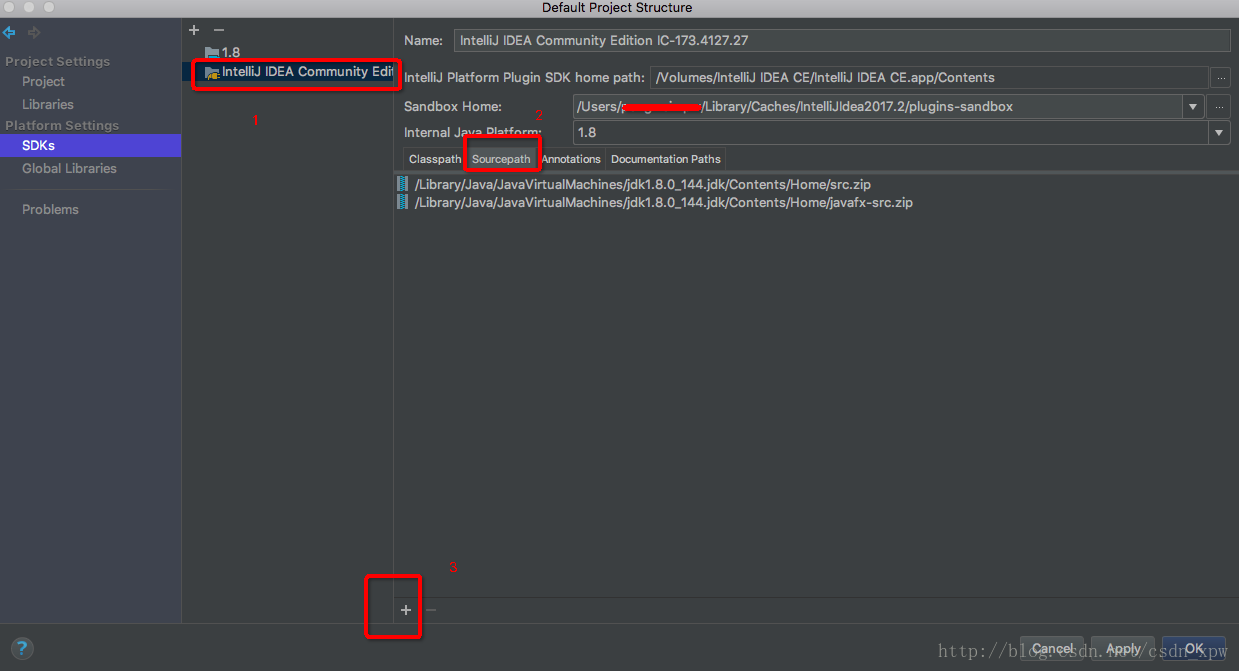The width and height of the screenshot is (1239, 671).
Task: Open Project settings page
Action: coord(43,82)
